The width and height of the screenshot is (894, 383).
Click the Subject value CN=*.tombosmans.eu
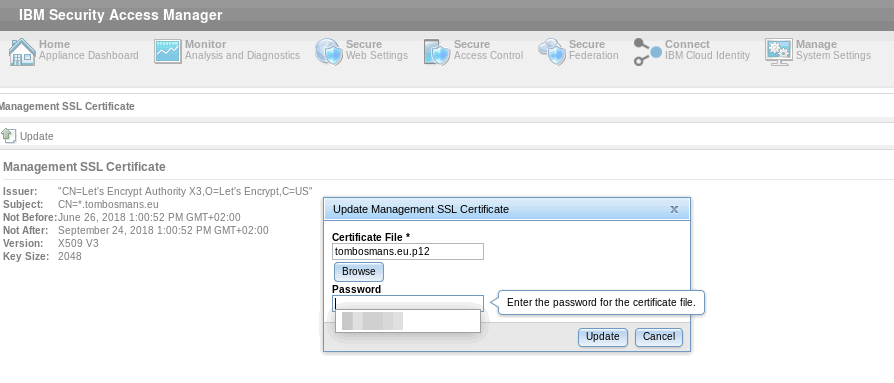point(108,204)
